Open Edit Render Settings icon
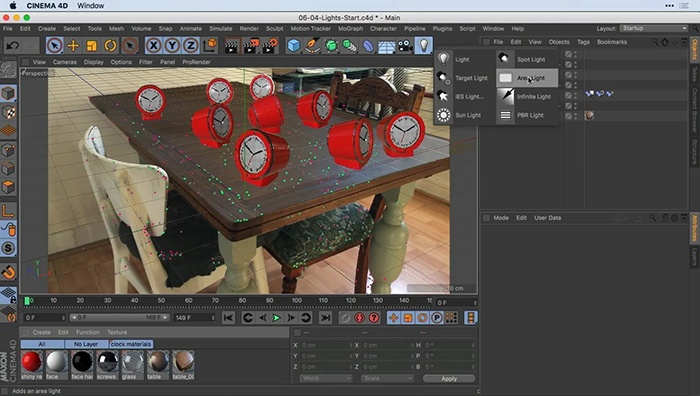 (x=270, y=46)
